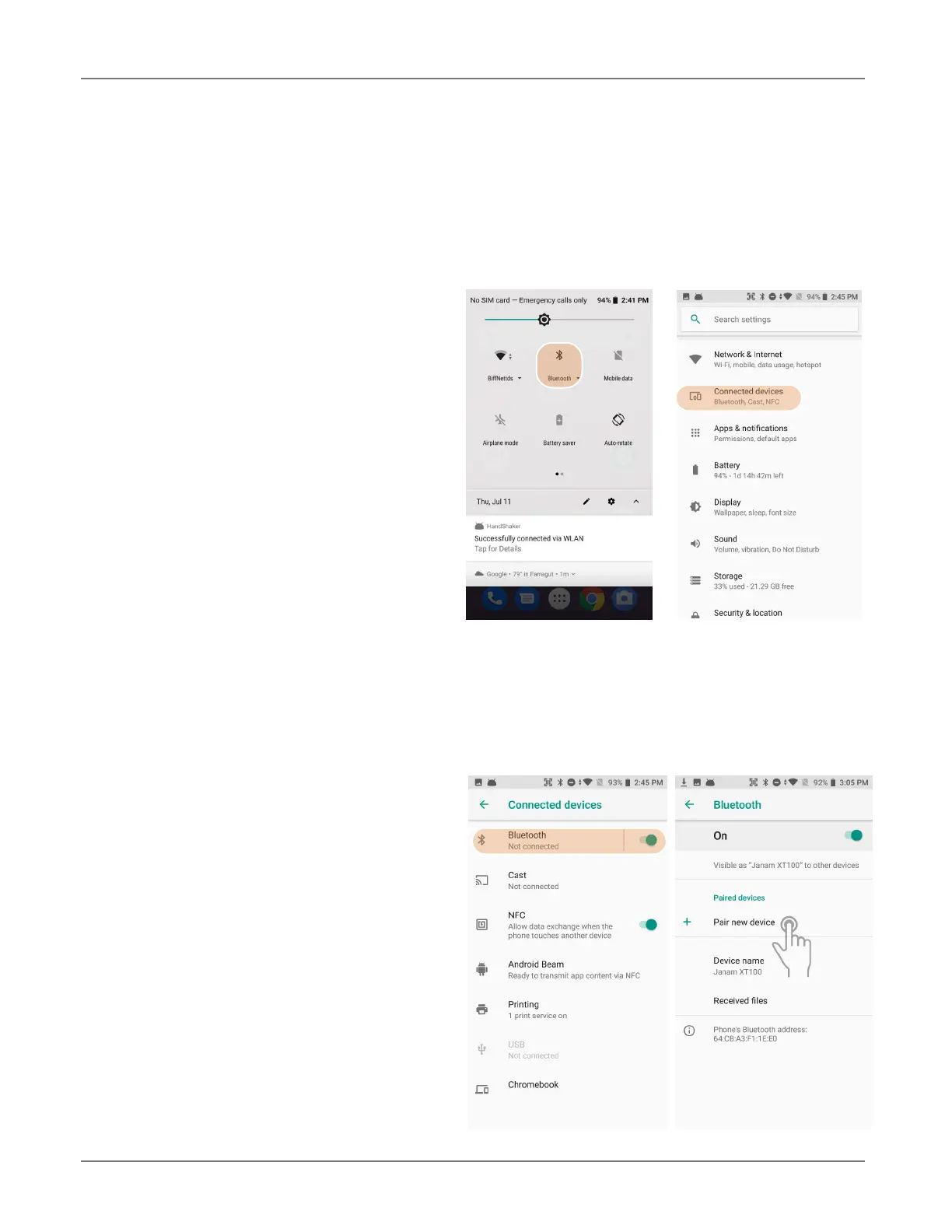
Task: Tap the pencil edit tiles icon
Action: 586,502
